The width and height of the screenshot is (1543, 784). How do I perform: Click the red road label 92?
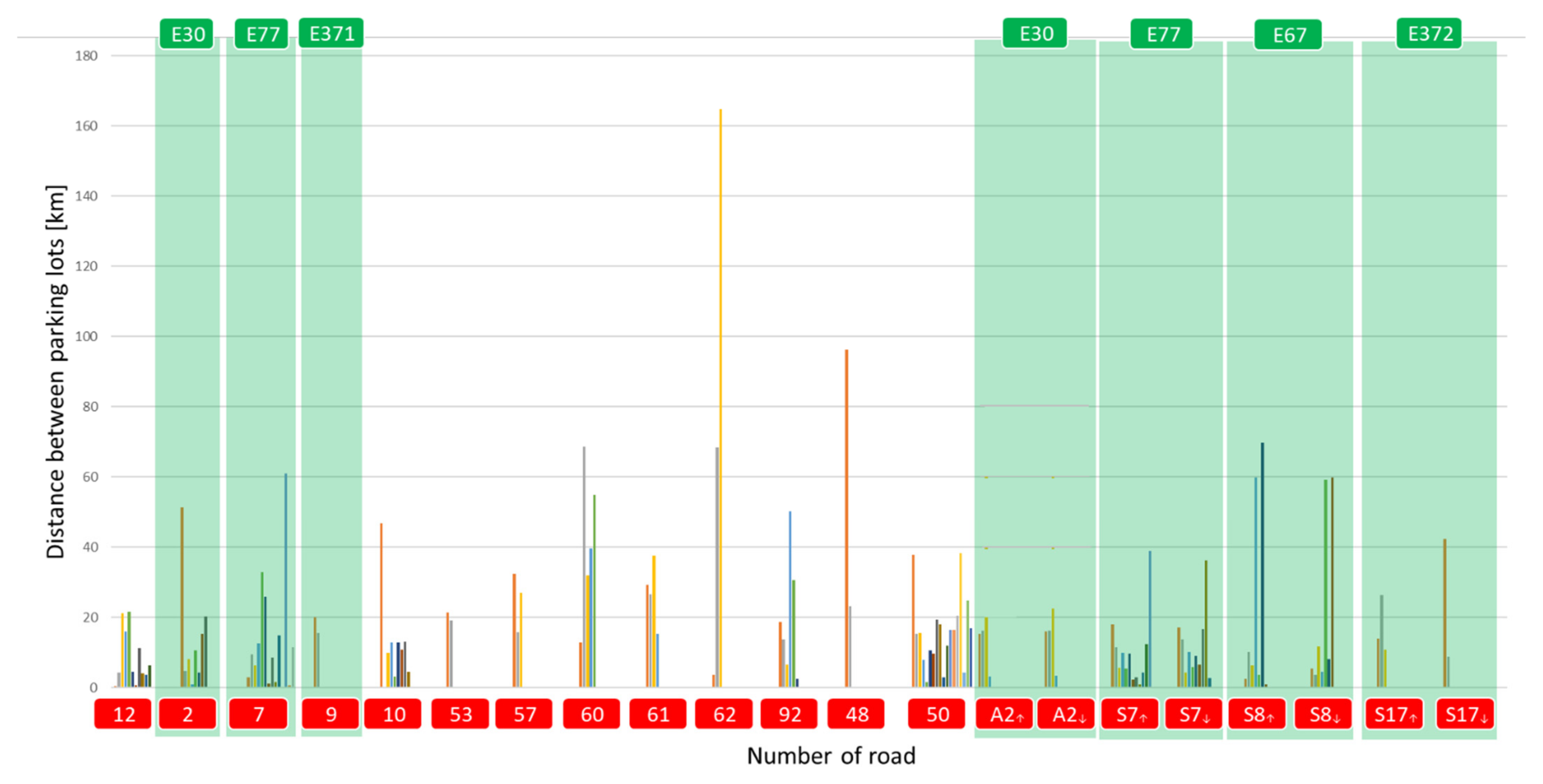pyautogui.click(x=789, y=714)
